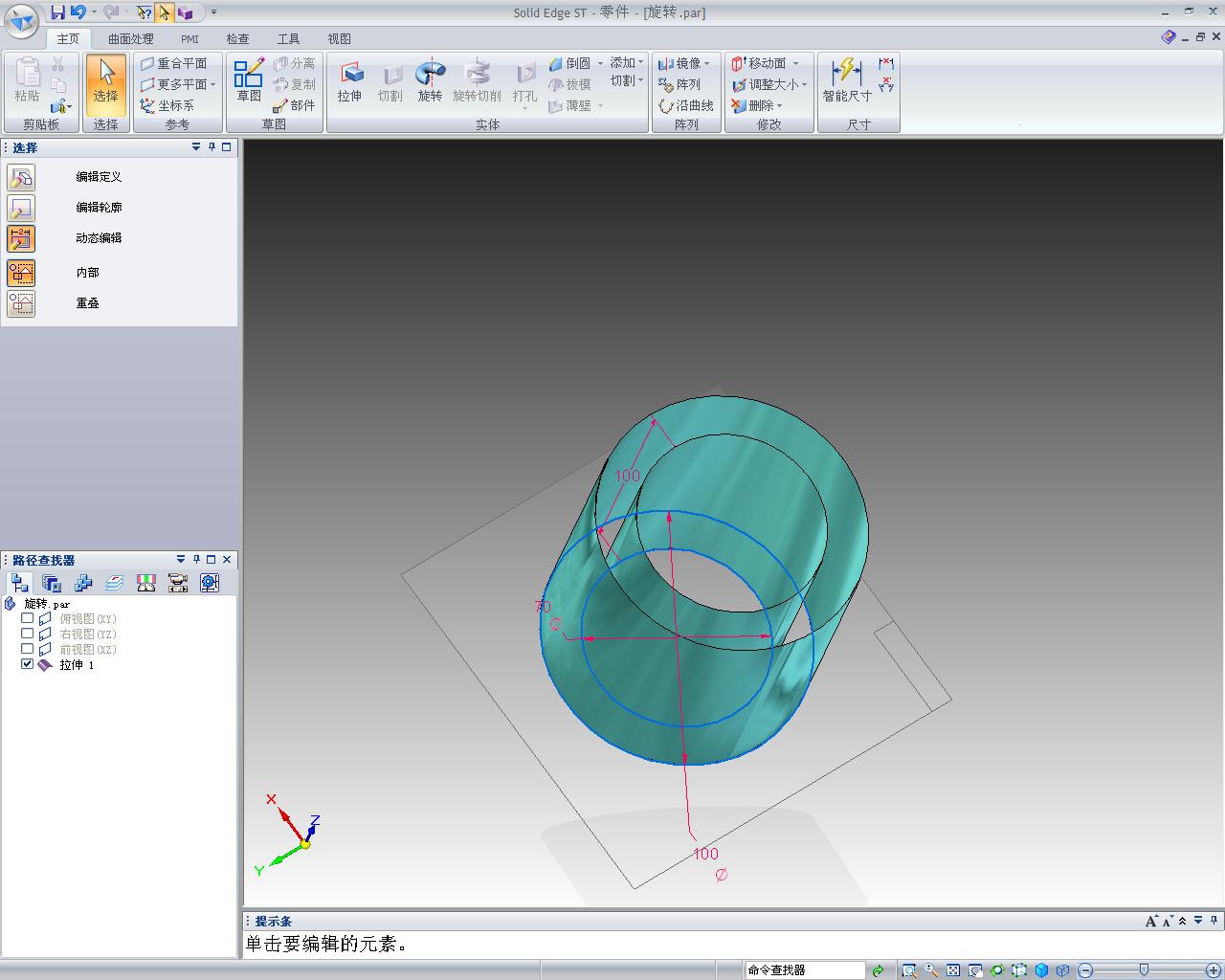Expand the 添加 add dropdown

coord(640,63)
